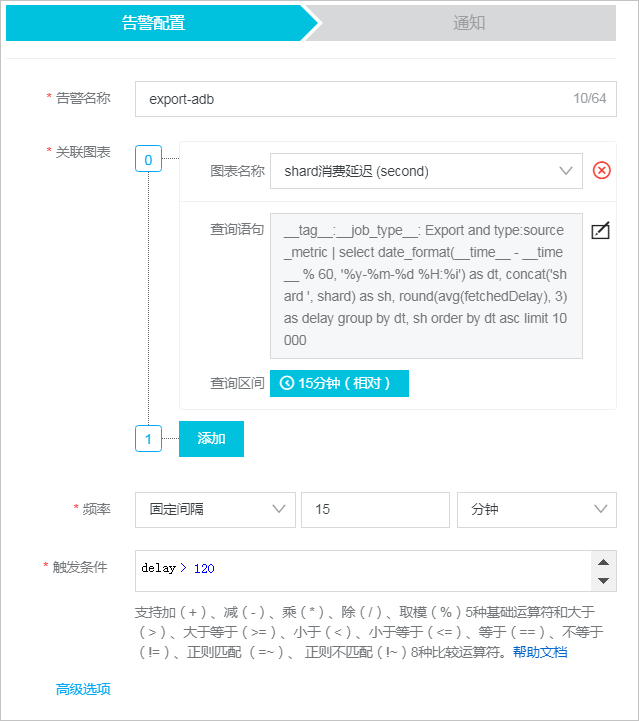Click the 图表名称 label
The width and height of the screenshot is (639, 721).
[x=237, y=171]
